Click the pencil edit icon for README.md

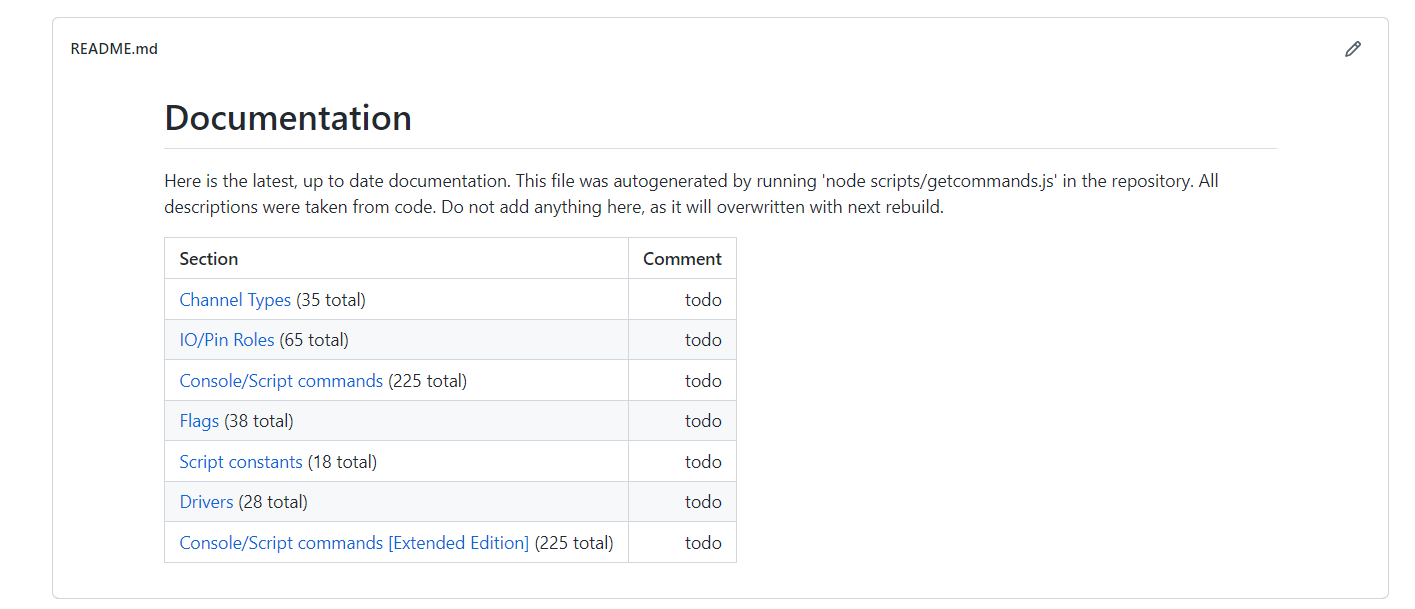coord(1353,49)
